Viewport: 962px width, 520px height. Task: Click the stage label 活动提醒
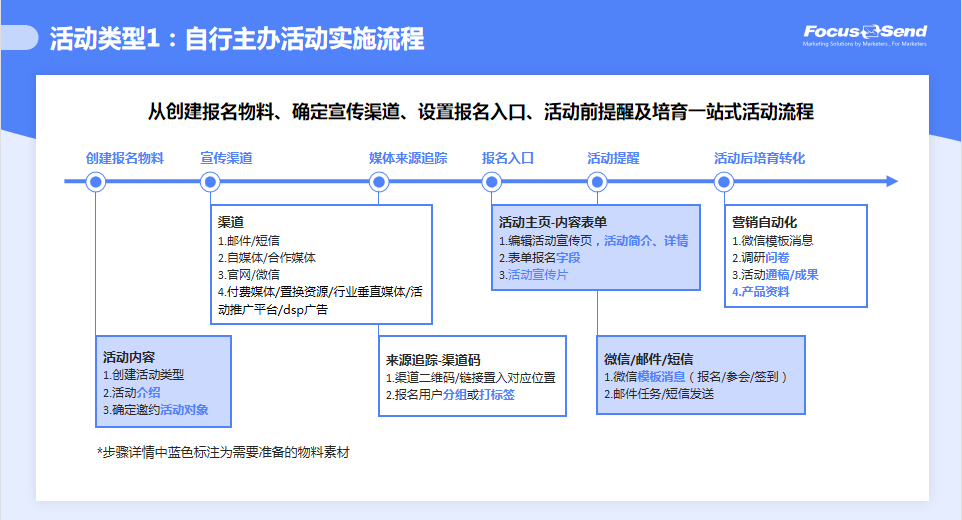613,158
